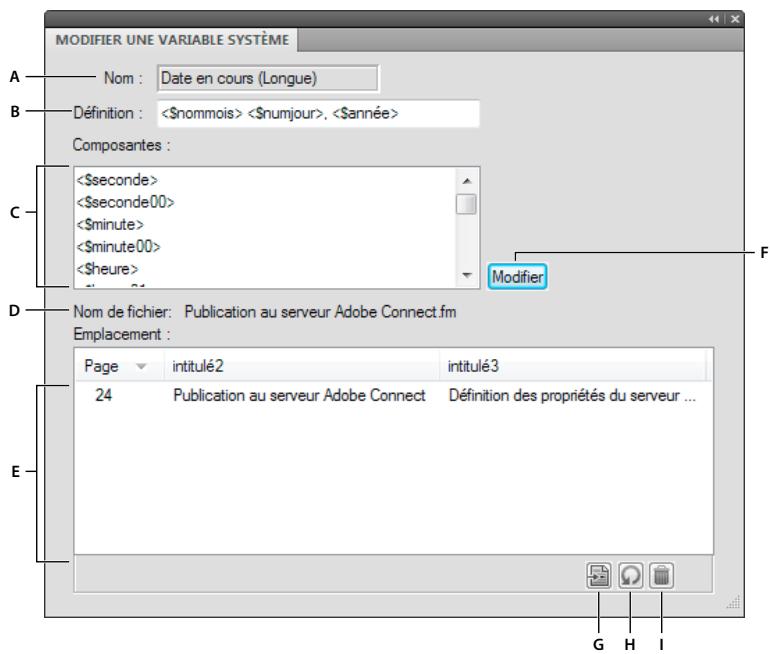
Task: Close the system variable panel
Action: (x=735, y=19)
